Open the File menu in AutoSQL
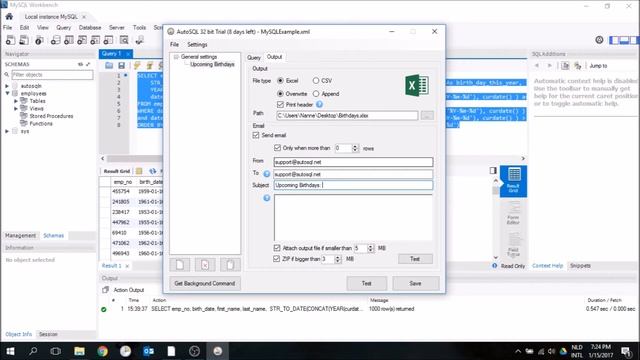This screenshot has width=640, height=360. click(x=174, y=44)
